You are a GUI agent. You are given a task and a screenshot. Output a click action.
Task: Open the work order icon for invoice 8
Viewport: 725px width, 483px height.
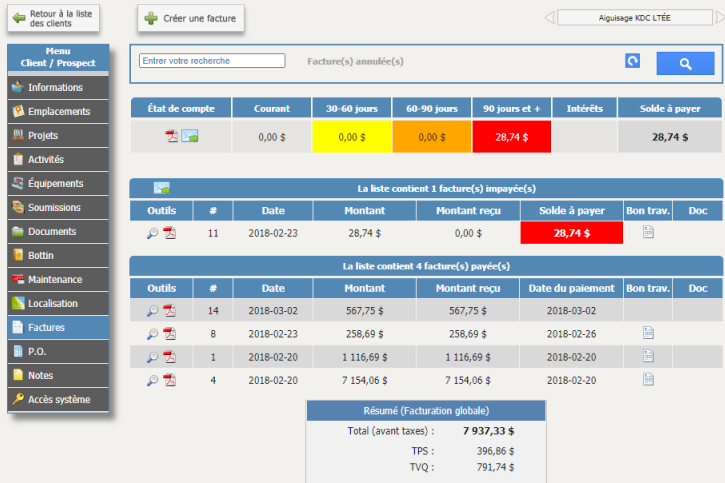point(648,333)
